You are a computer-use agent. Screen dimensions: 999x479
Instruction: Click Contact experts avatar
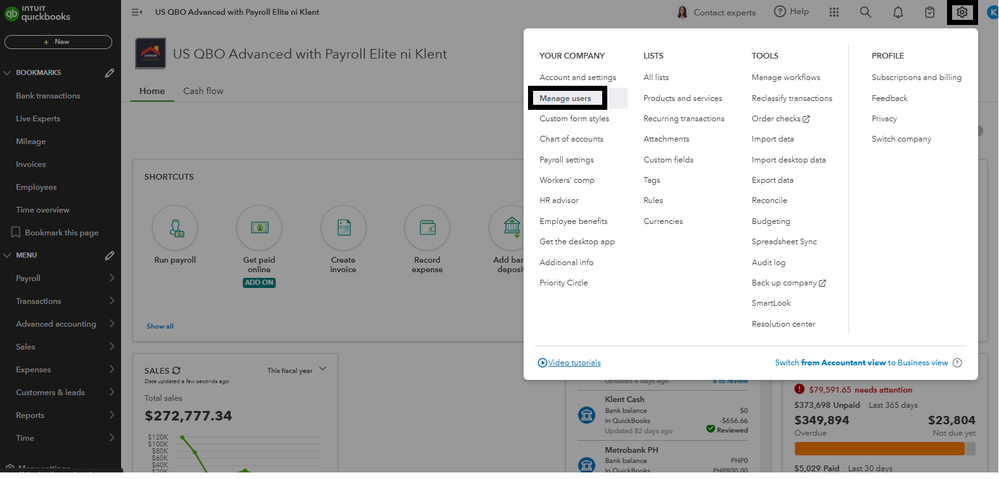[682, 12]
